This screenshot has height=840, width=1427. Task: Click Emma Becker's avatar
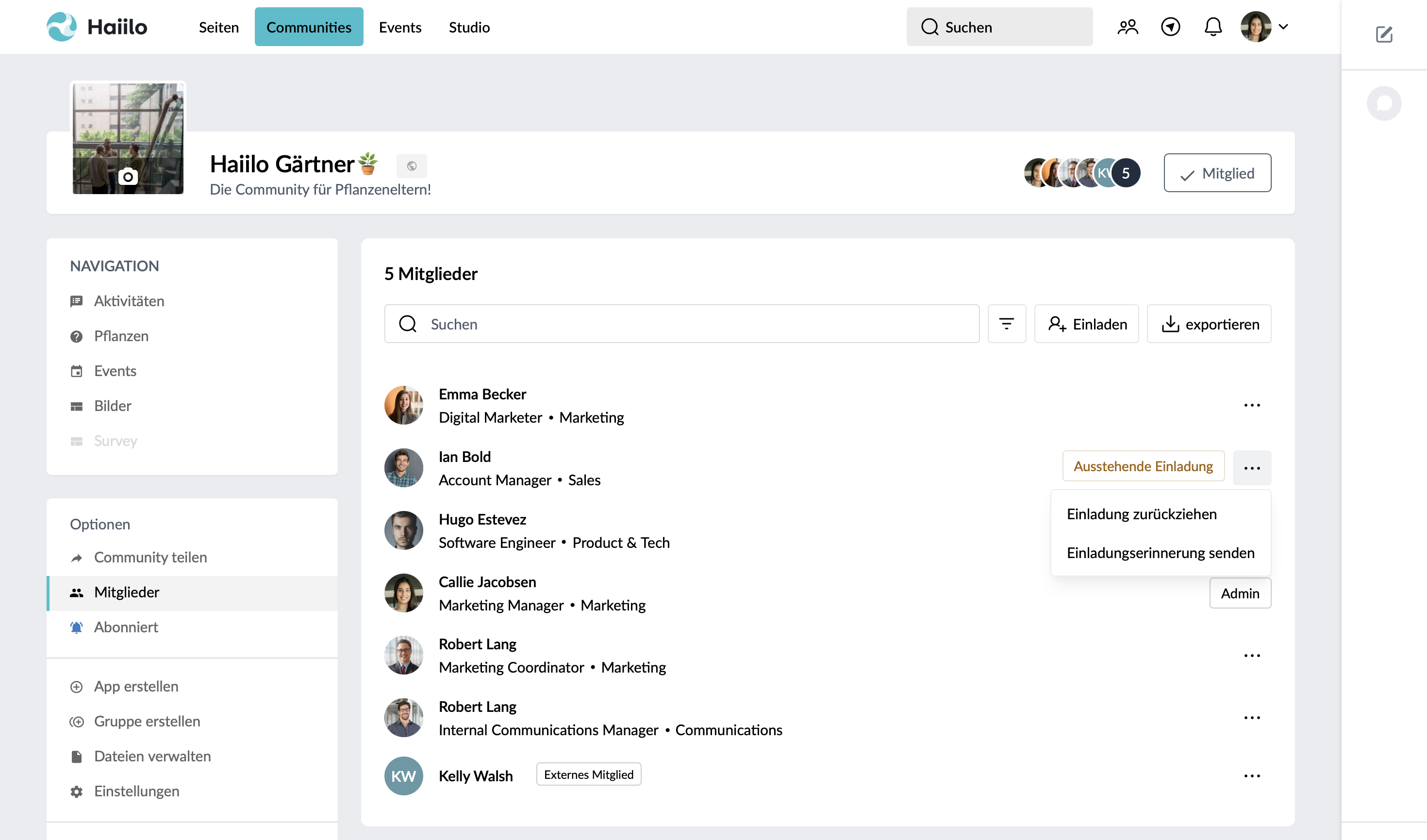tap(404, 405)
